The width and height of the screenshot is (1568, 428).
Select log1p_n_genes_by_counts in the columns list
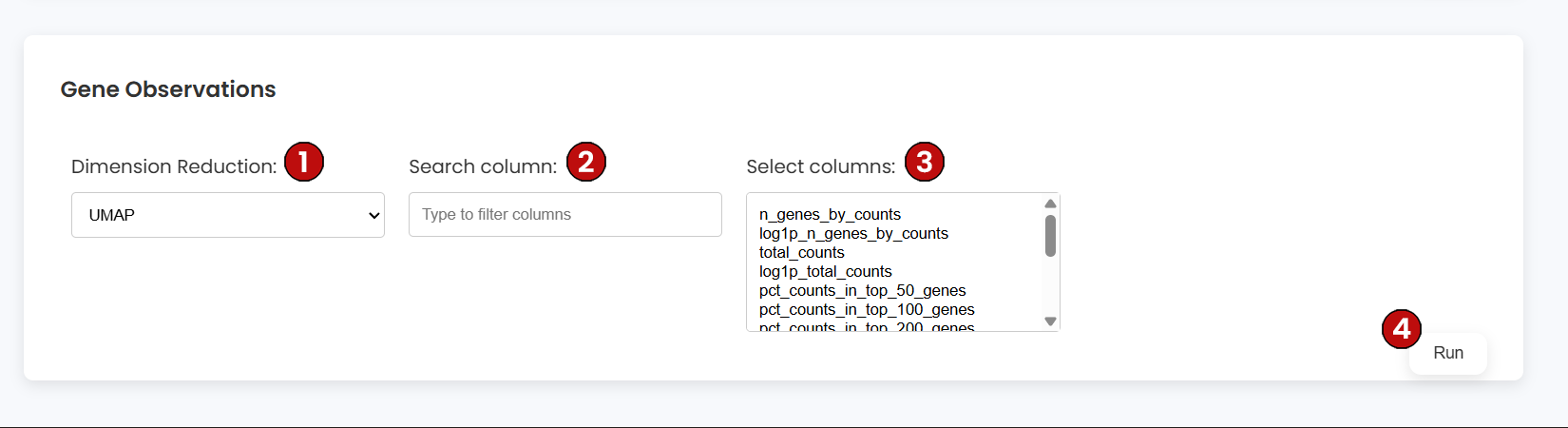[x=853, y=234]
